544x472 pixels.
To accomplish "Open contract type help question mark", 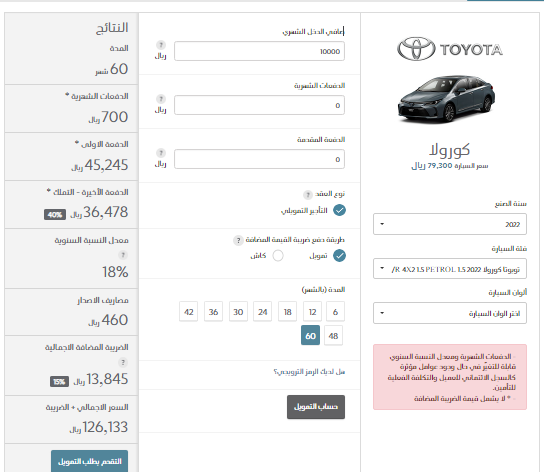I will coord(308,195).
